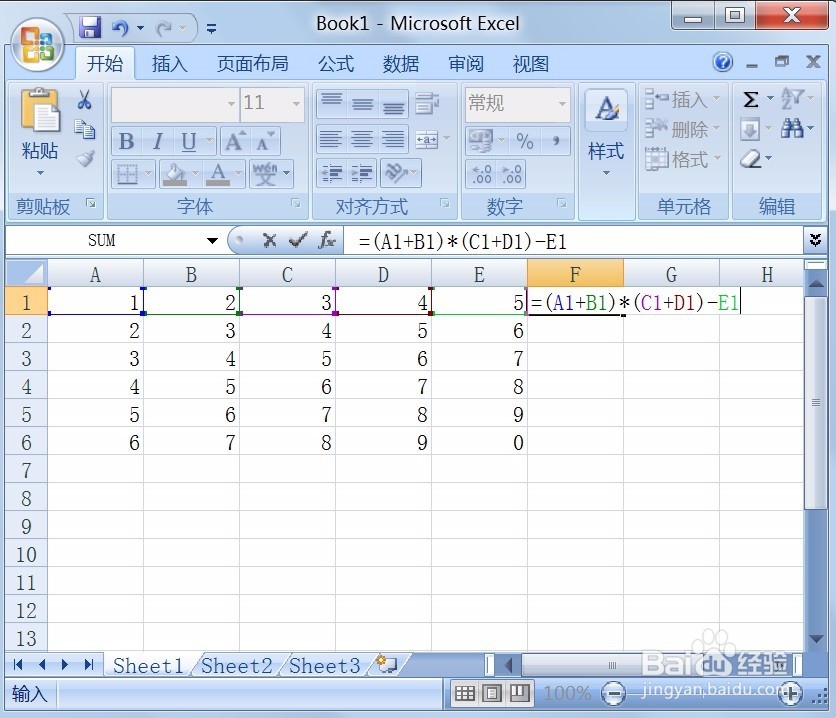Image resolution: width=836 pixels, height=718 pixels.
Task: Click zoom out minus button
Action: (x=613, y=693)
